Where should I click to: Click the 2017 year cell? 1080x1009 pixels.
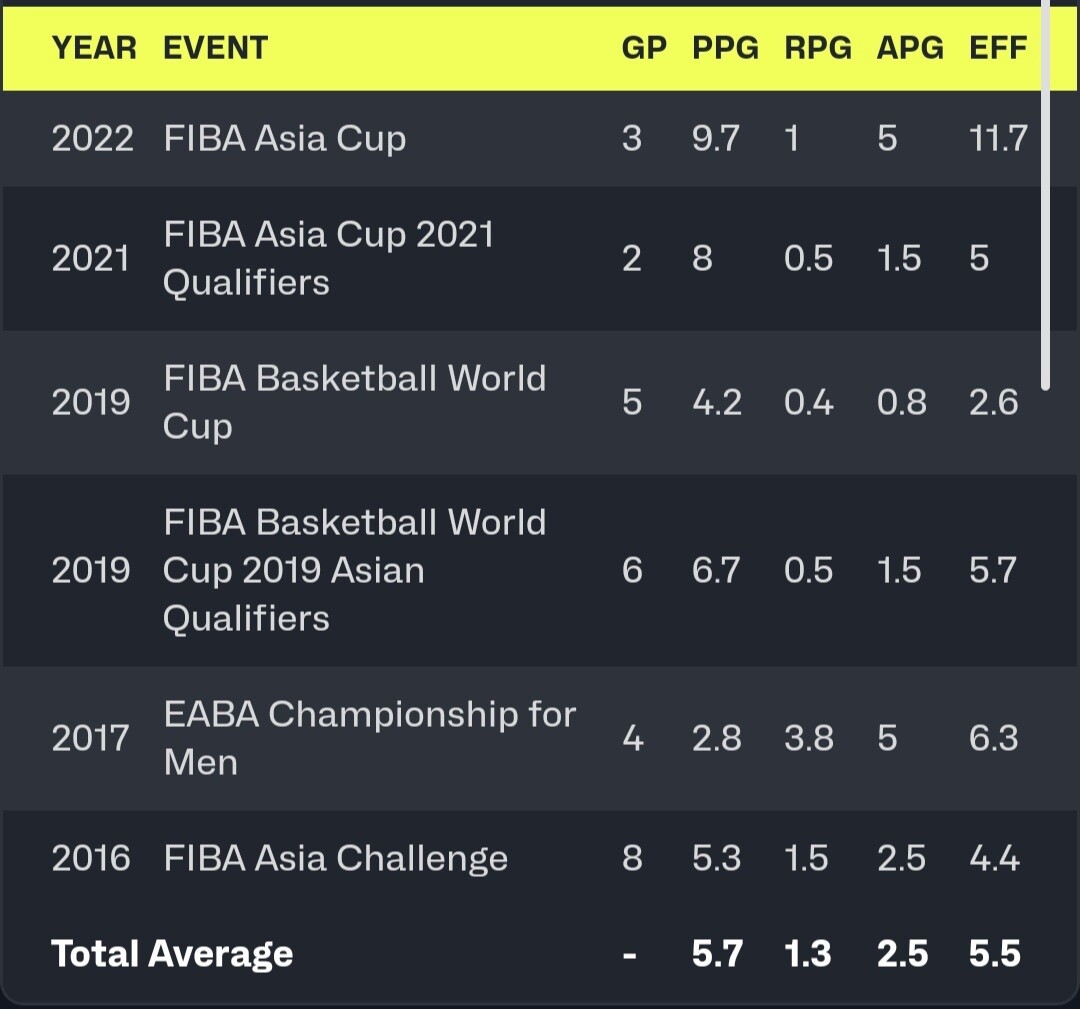pos(90,738)
